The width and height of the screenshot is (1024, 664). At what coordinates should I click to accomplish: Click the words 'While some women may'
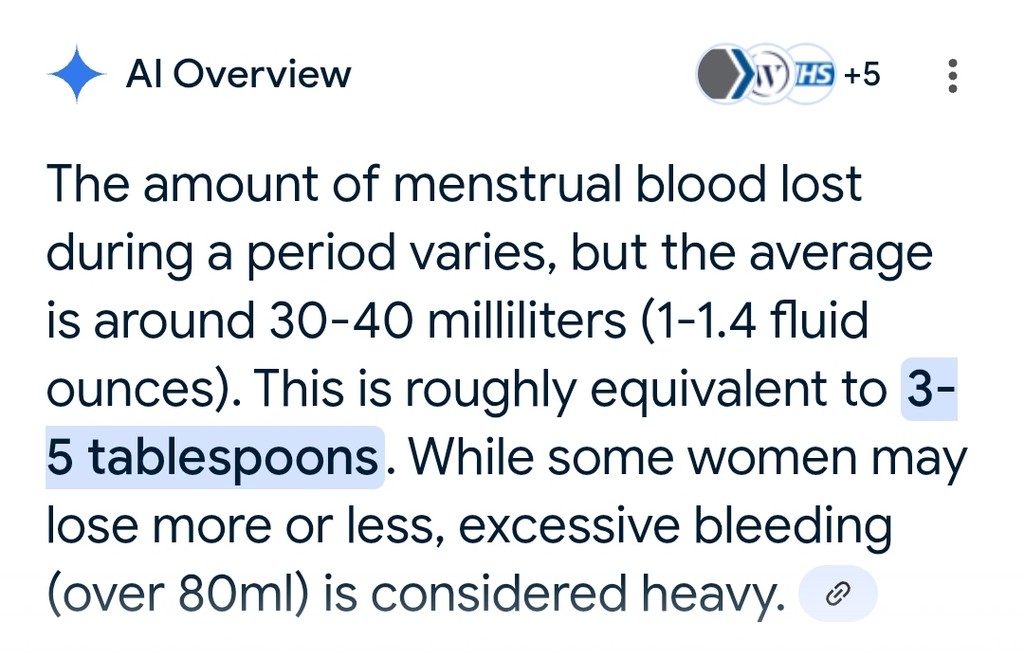(687, 458)
